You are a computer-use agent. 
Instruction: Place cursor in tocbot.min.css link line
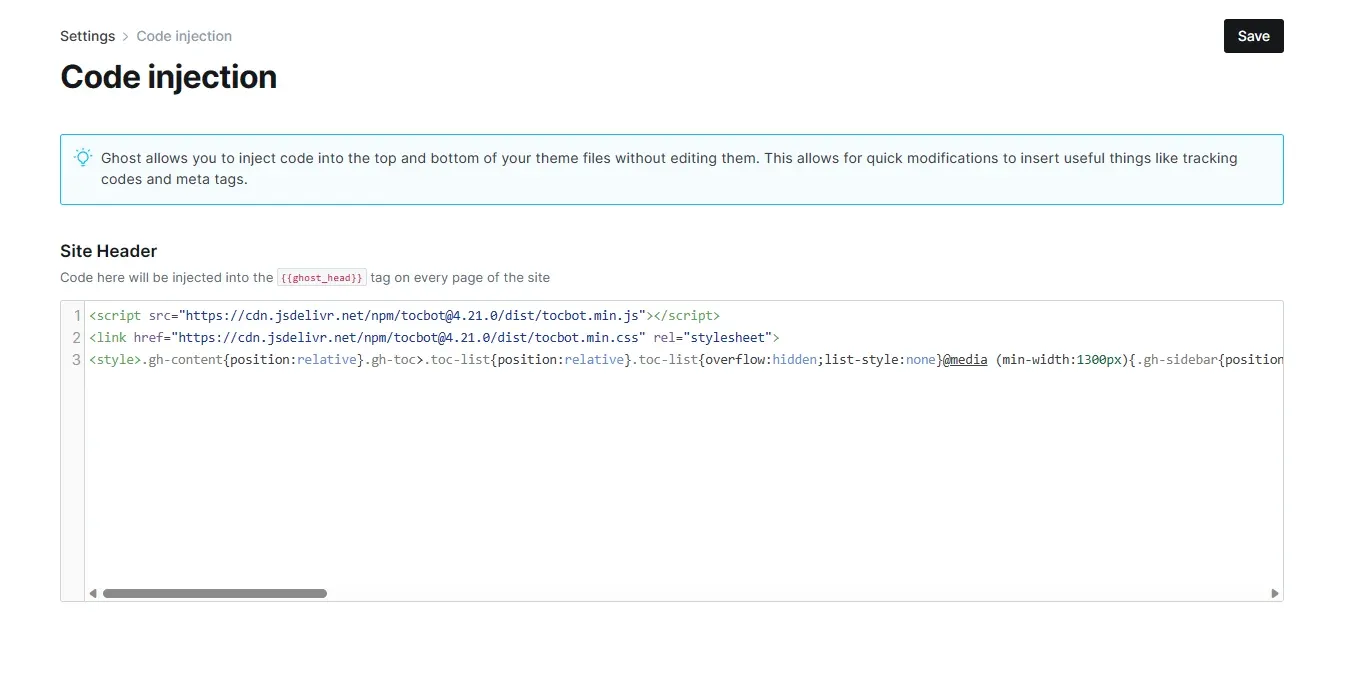click(434, 337)
